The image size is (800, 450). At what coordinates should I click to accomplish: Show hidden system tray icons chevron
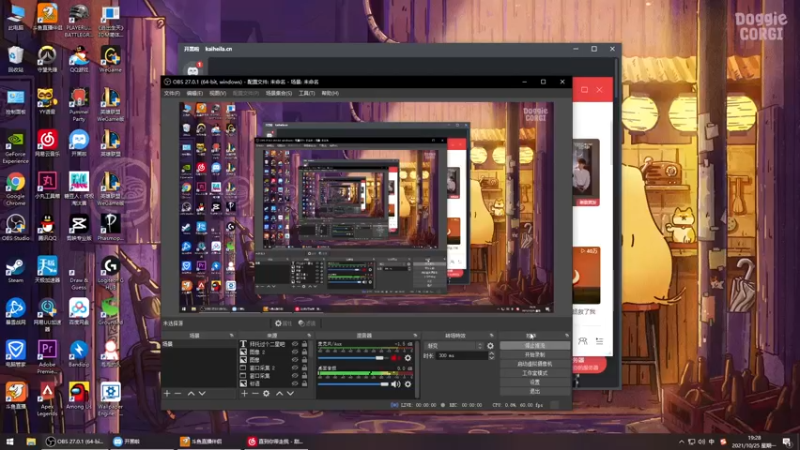681,442
